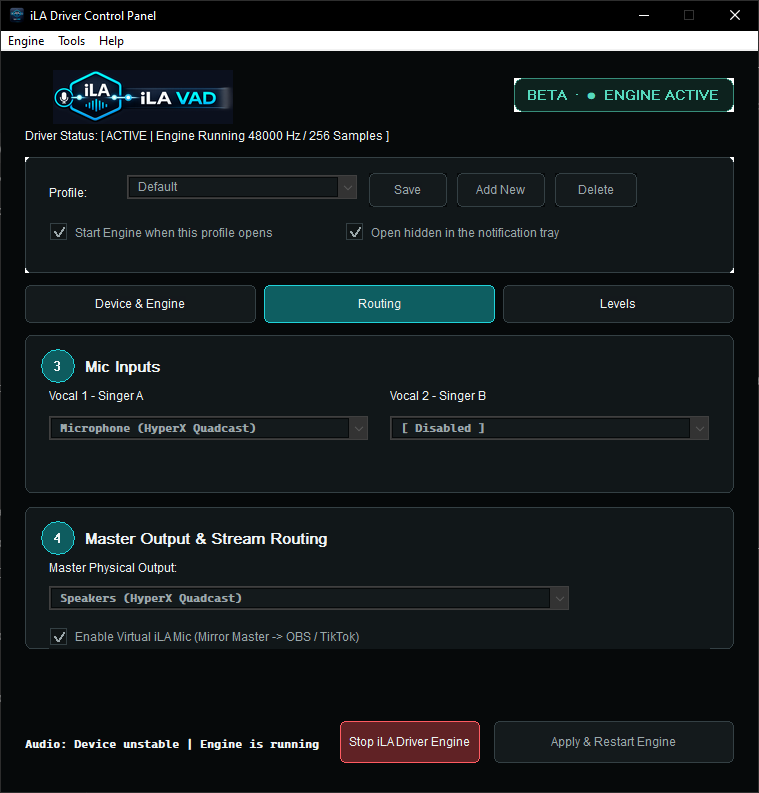
Task: Click the 'Vocal 2 - Singer B' label
Action: pos(437,396)
